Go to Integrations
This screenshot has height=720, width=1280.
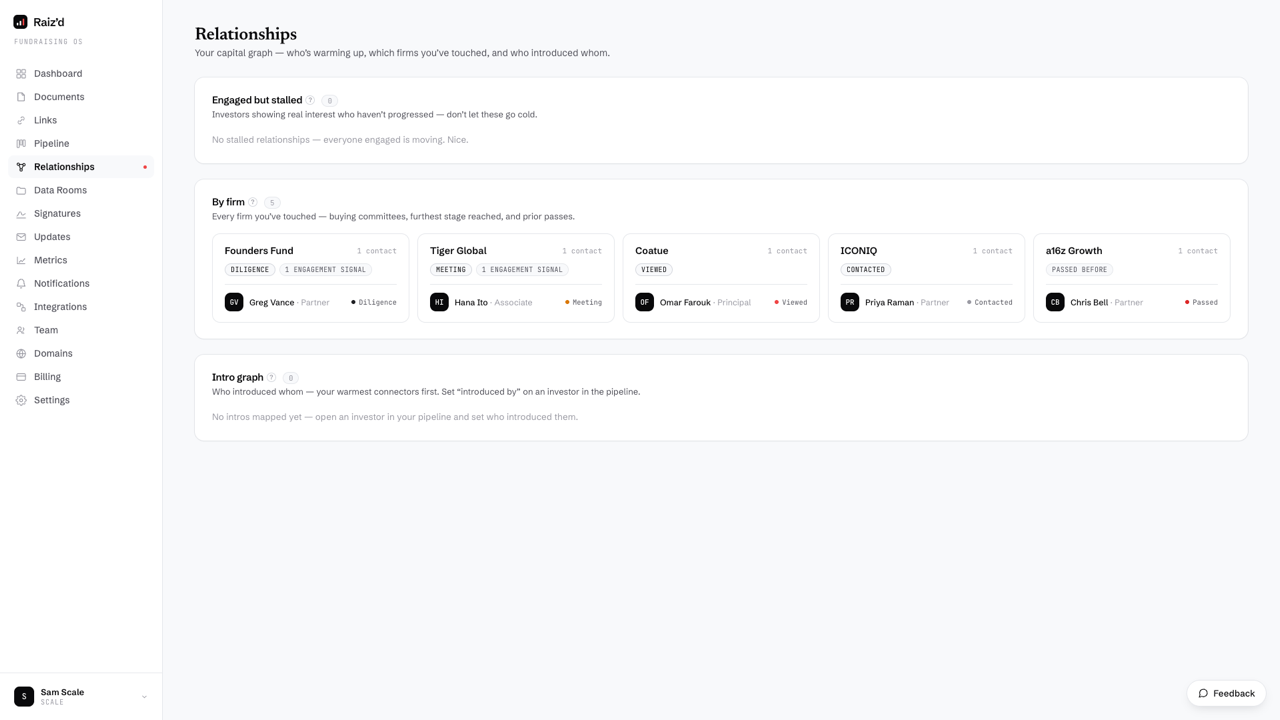click(x=81, y=307)
